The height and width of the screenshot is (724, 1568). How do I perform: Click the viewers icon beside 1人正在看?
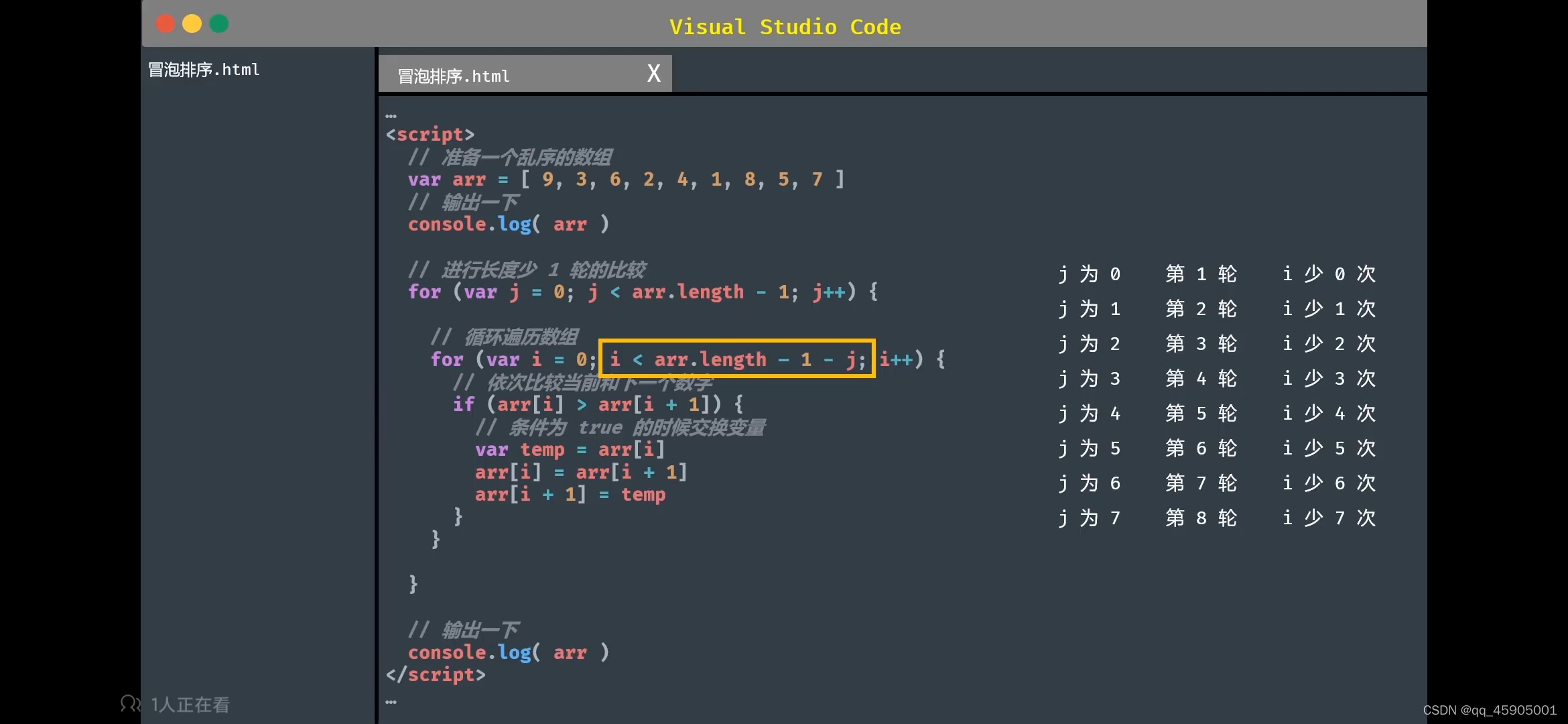point(130,703)
